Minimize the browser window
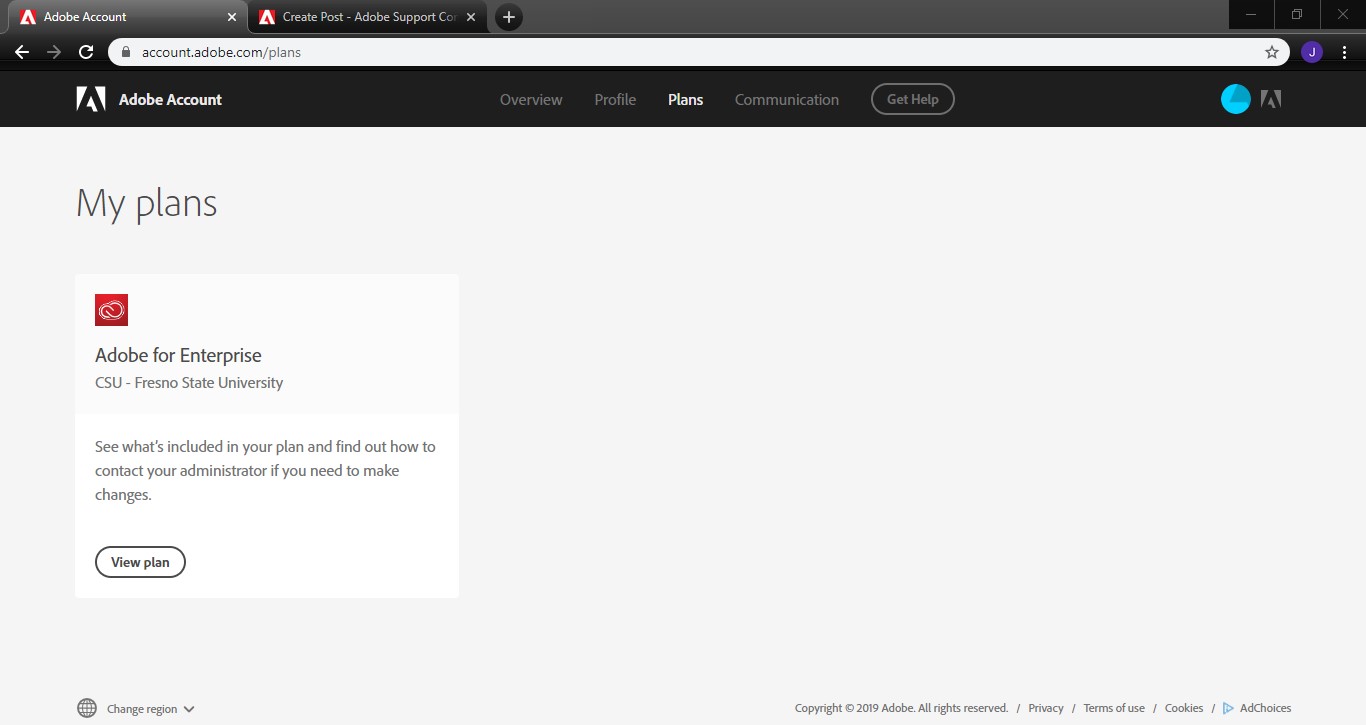This screenshot has width=1366, height=725. click(1251, 14)
